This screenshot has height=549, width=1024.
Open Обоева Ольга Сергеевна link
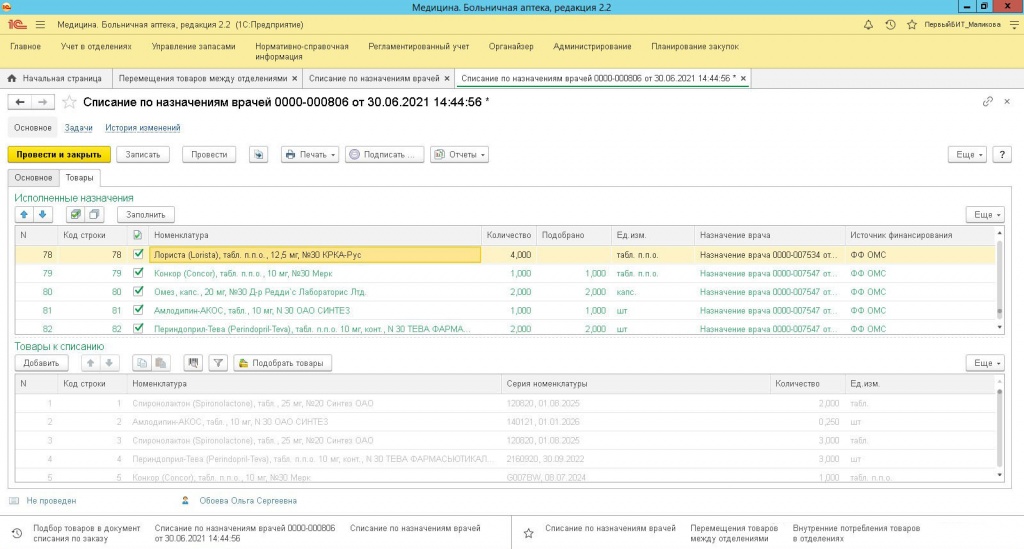(248, 501)
